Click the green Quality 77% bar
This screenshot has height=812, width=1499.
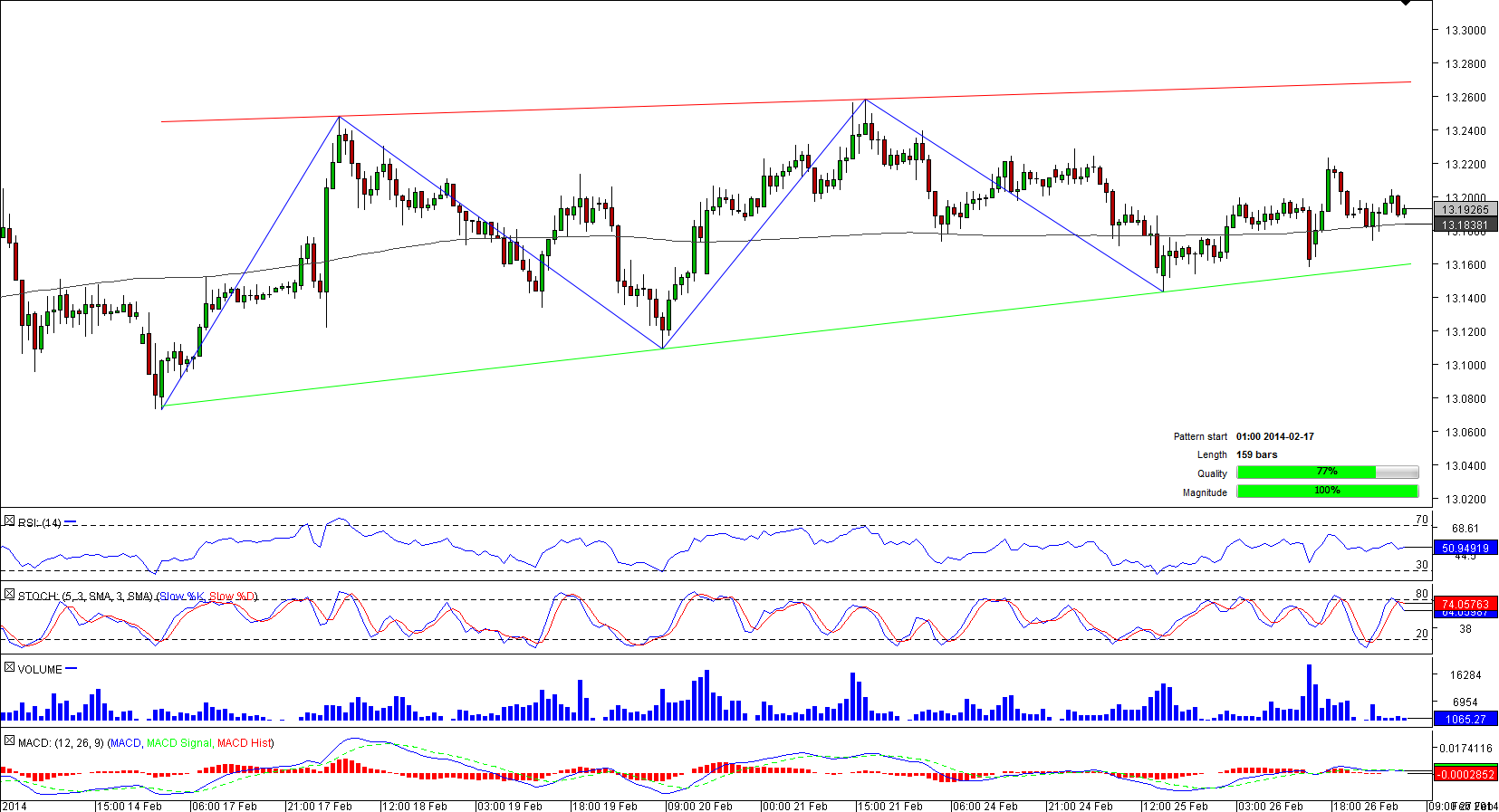[x=1306, y=472]
